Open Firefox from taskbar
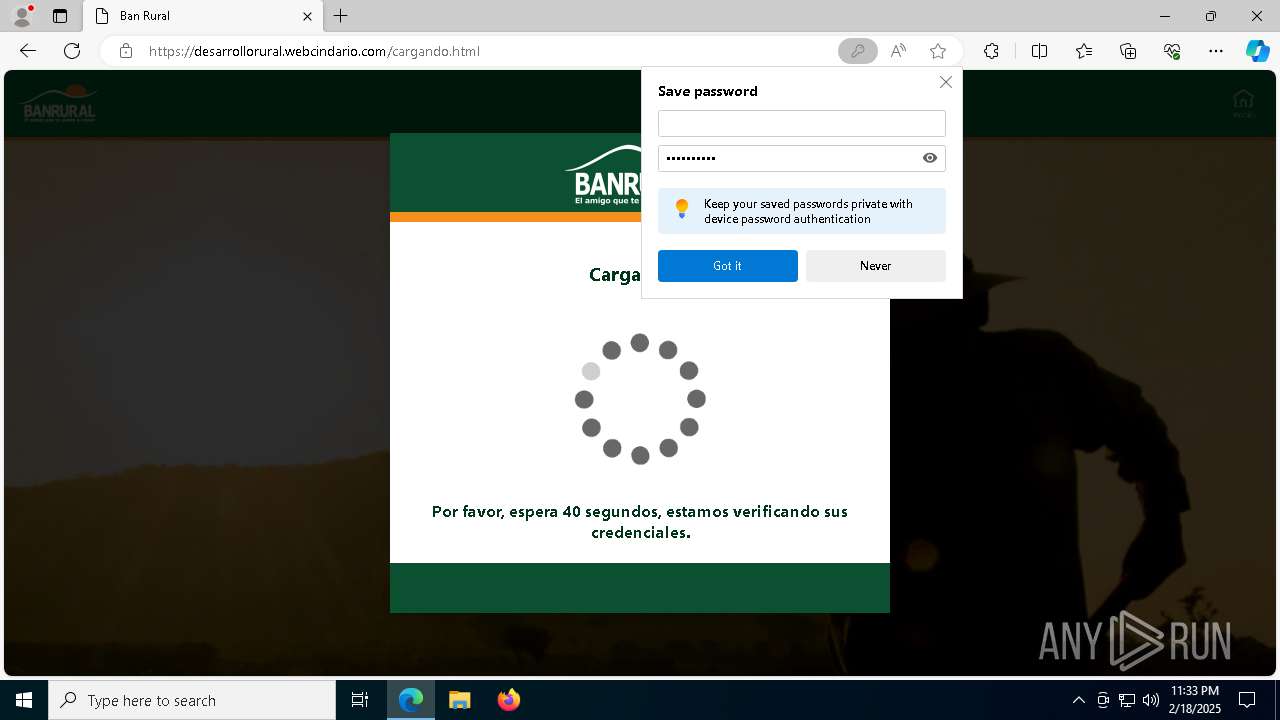 (x=509, y=700)
